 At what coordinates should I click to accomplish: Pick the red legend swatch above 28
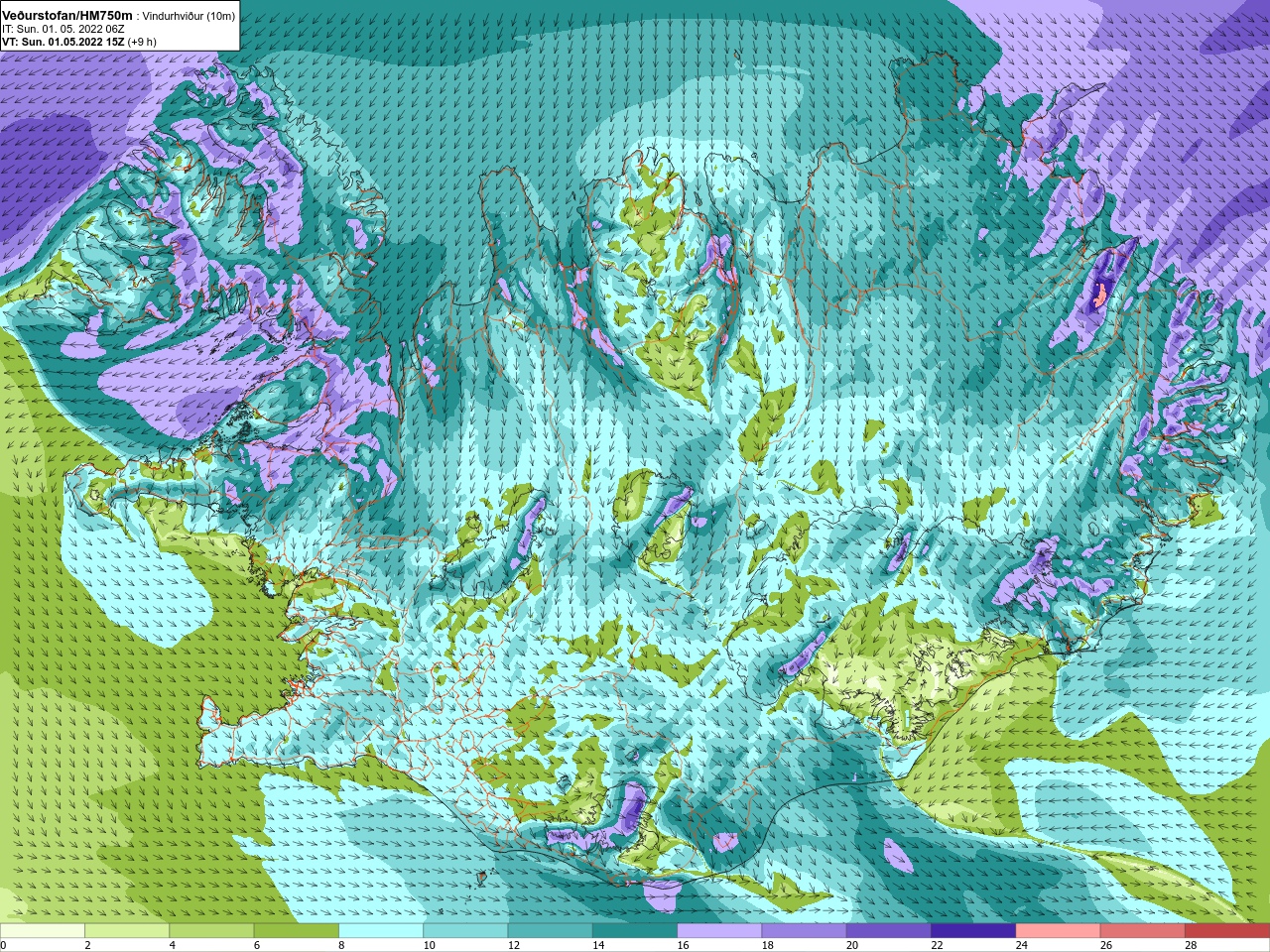[x=1227, y=931]
